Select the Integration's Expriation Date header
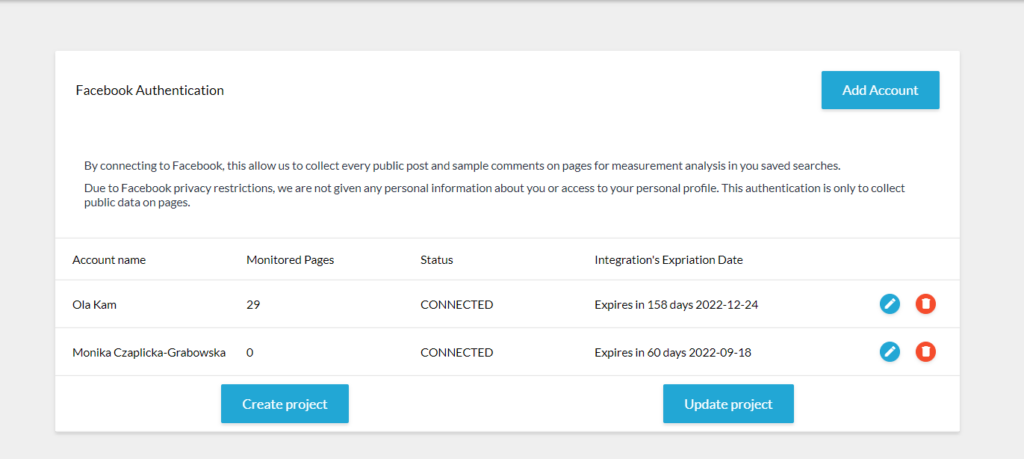Image resolution: width=1024 pixels, height=459 pixels. tap(669, 260)
